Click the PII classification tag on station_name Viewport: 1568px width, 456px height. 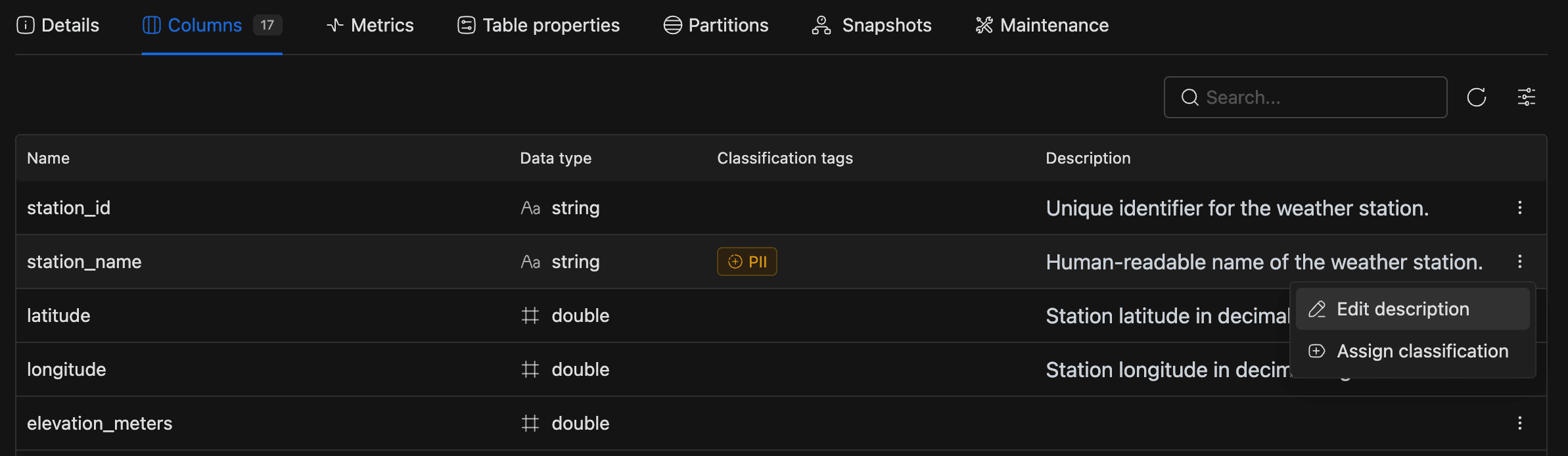[x=747, y=262]
